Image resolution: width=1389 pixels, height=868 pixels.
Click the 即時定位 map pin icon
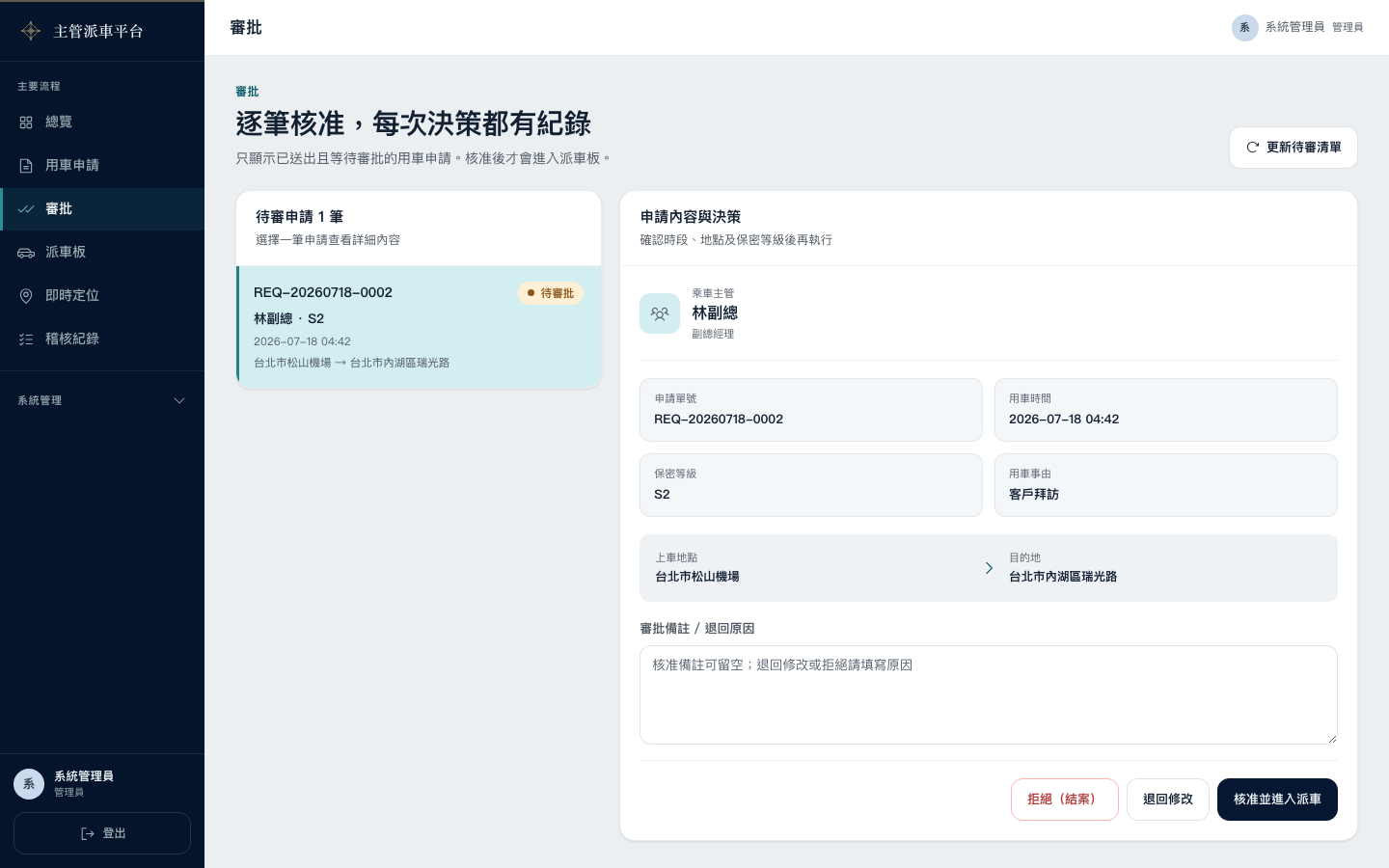[26, 296]
